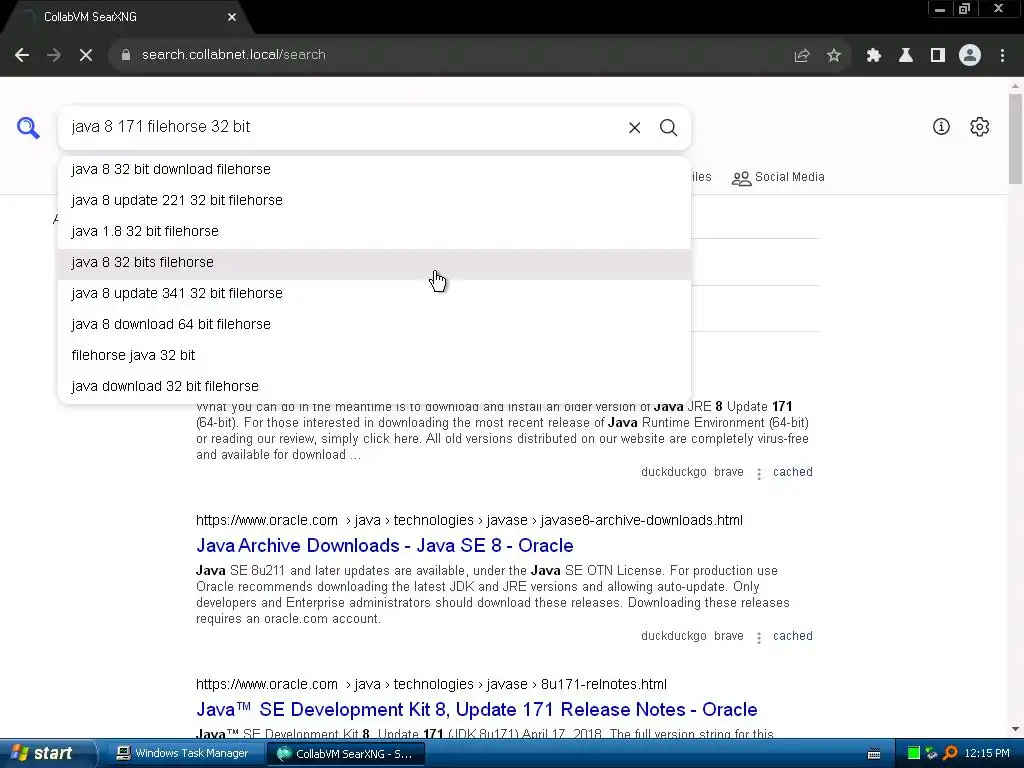Click the green tray icon
The image size is (1024, 768).
914,754
